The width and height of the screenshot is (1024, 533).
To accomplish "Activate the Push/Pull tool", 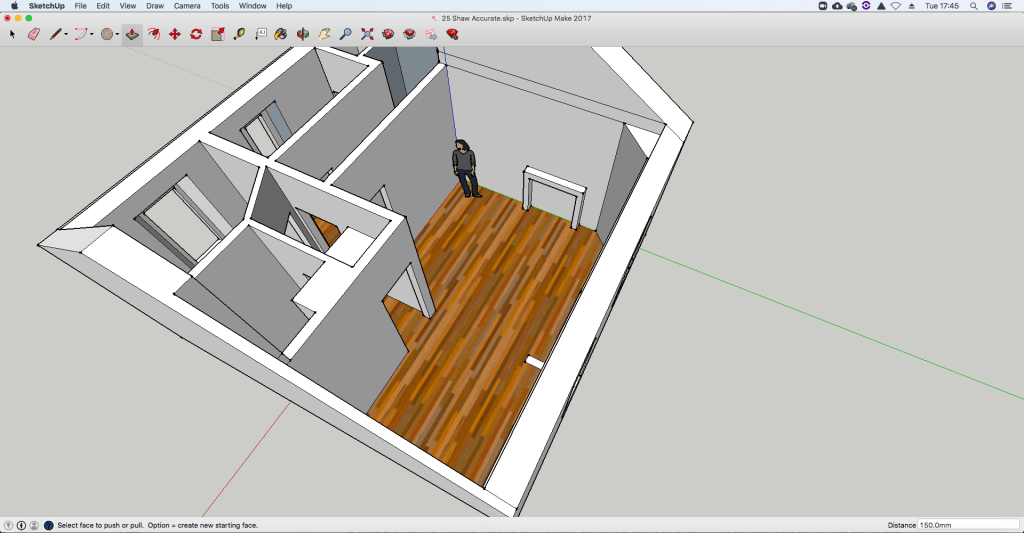I will pos(132,34).
